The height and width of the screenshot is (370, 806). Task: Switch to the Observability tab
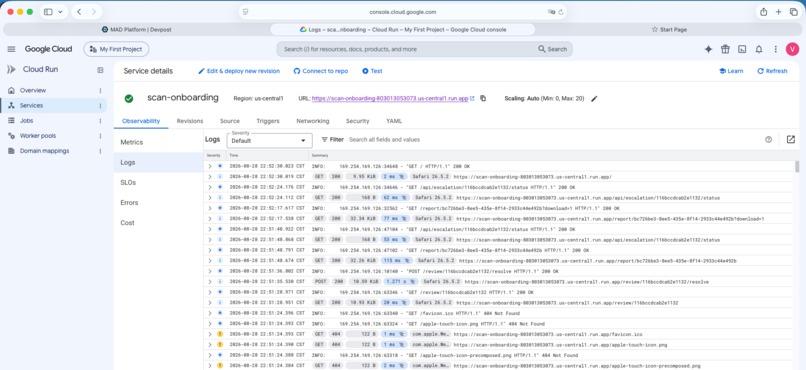pyautogui.click(x=141, y=121)
